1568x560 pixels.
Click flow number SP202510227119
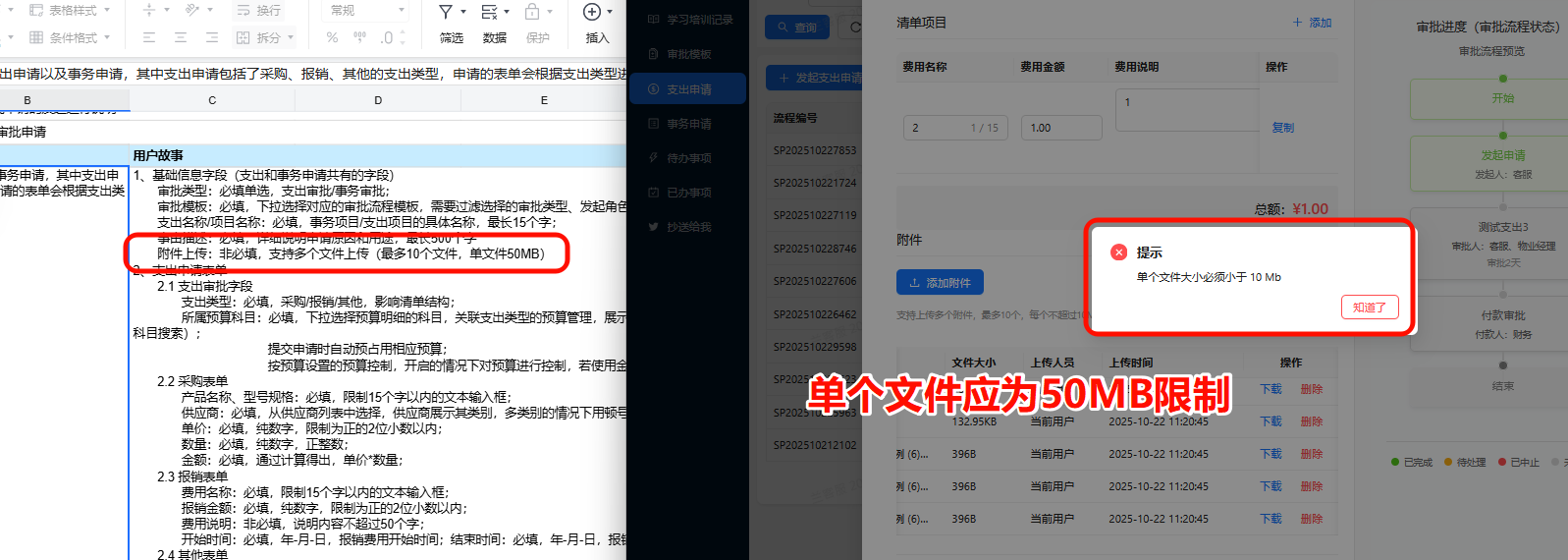814,215
